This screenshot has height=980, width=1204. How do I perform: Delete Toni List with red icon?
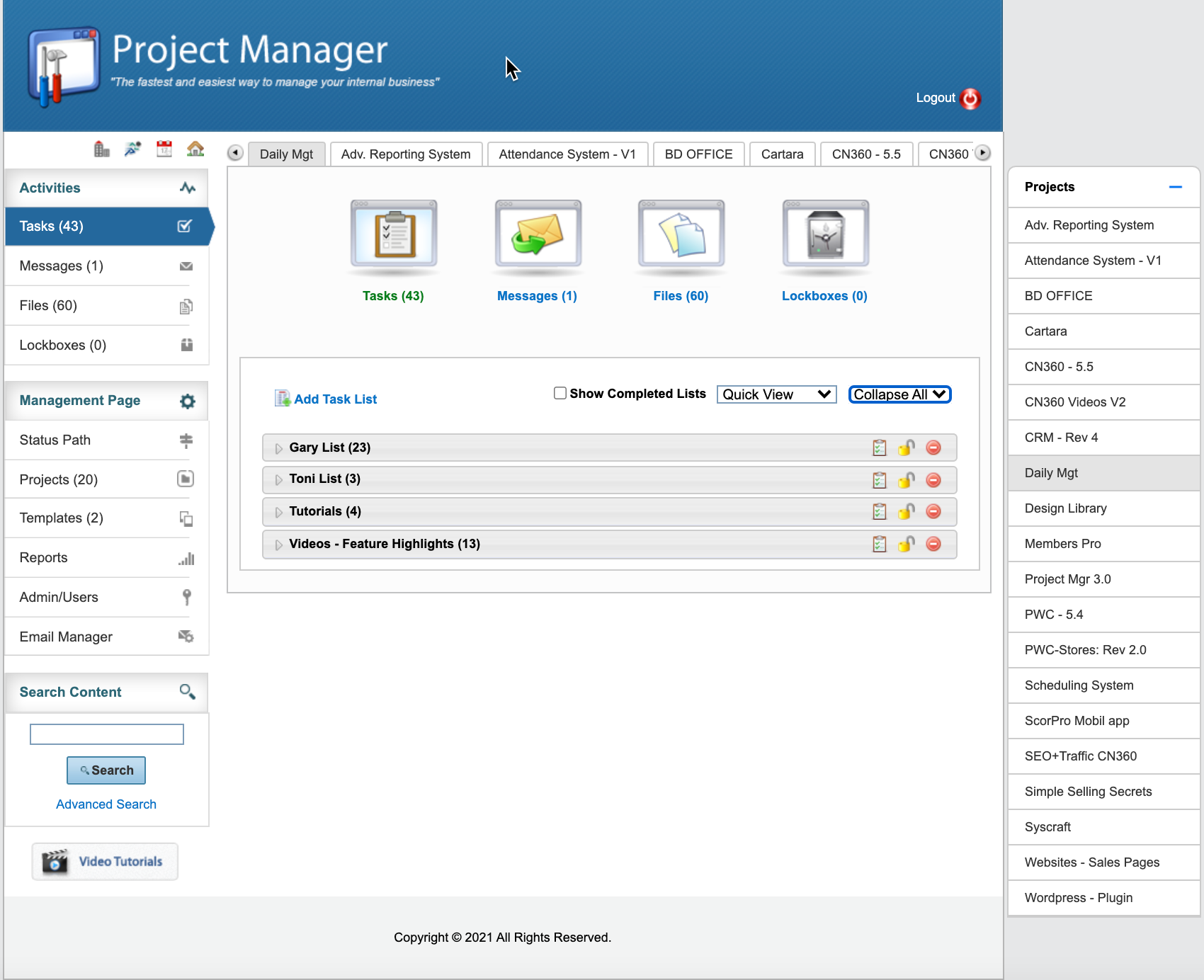tap(933, 480)
